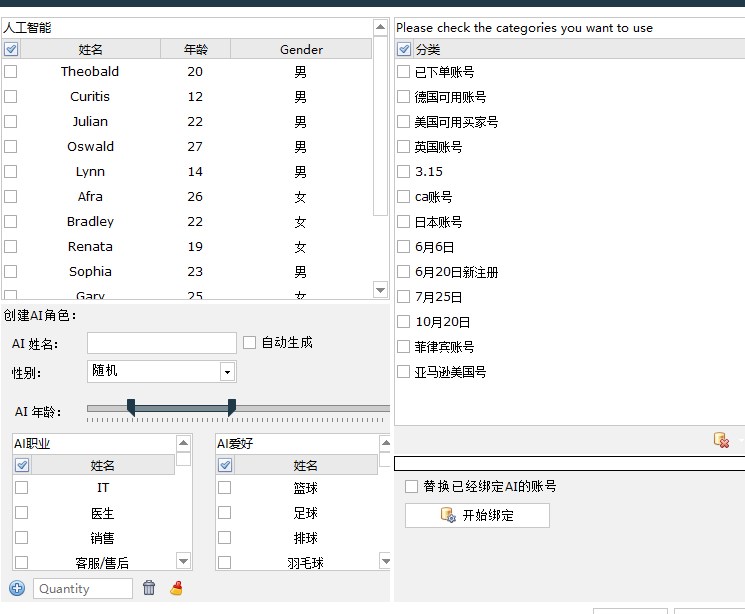Click the trash can delete icon
The width and height of the screenshot is (745, 614).
(149, 588)
